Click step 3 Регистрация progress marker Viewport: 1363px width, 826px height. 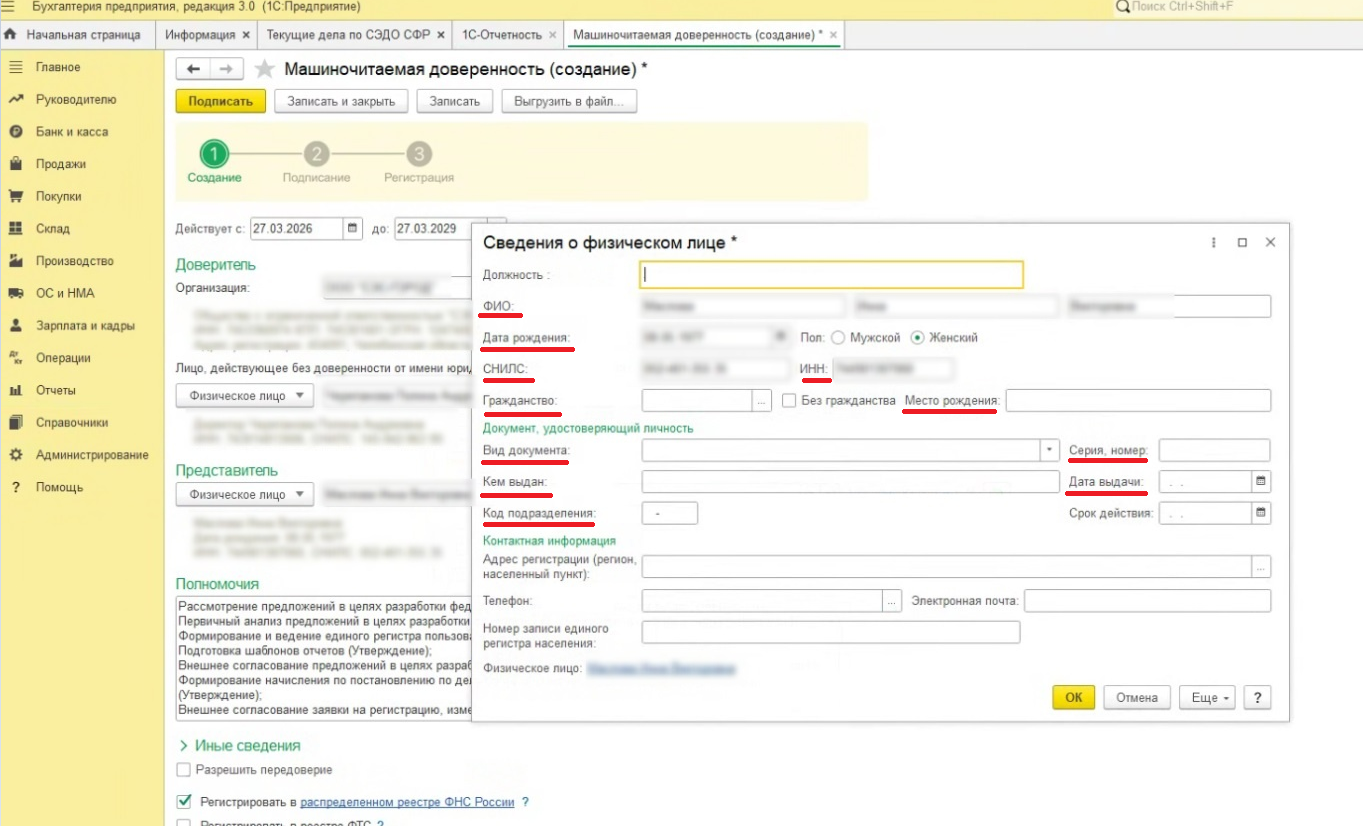point(419,154)
